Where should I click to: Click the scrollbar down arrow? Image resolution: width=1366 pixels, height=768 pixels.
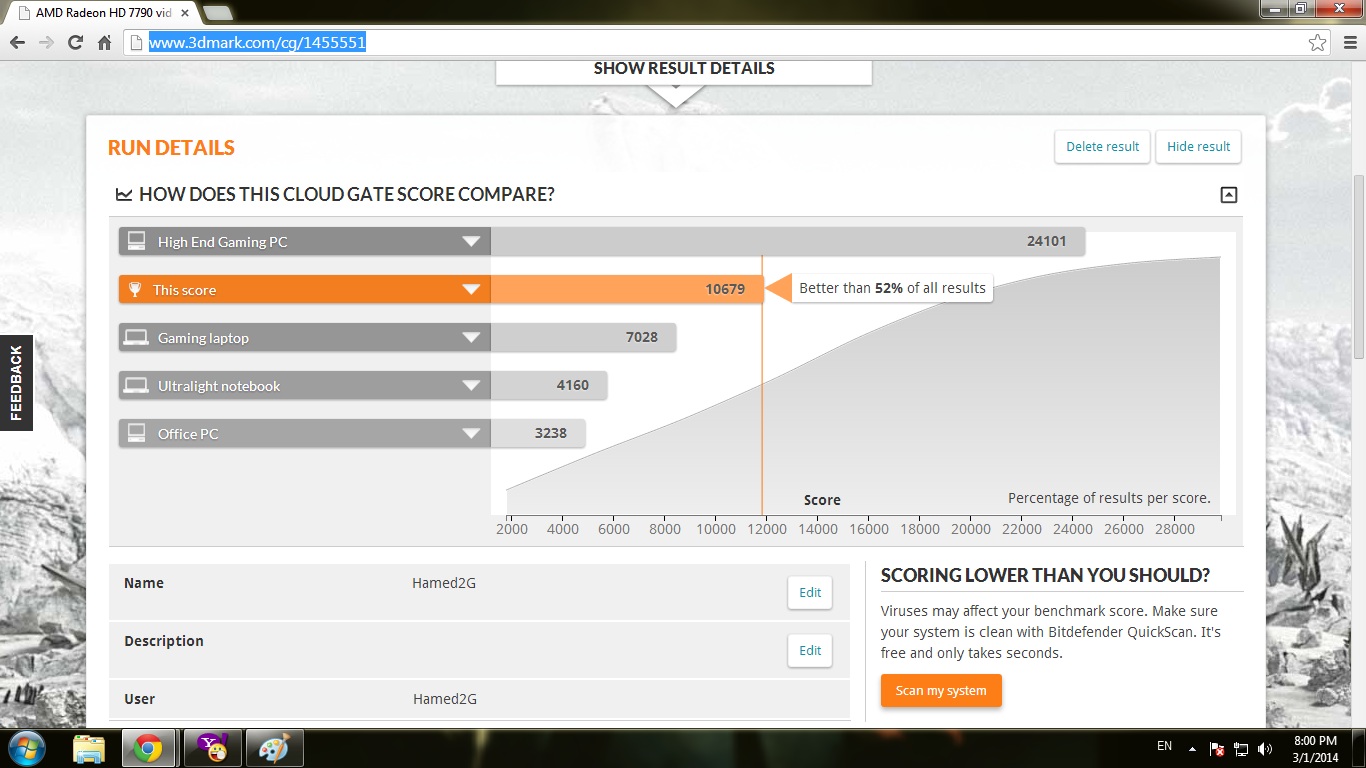(1358, 721)
